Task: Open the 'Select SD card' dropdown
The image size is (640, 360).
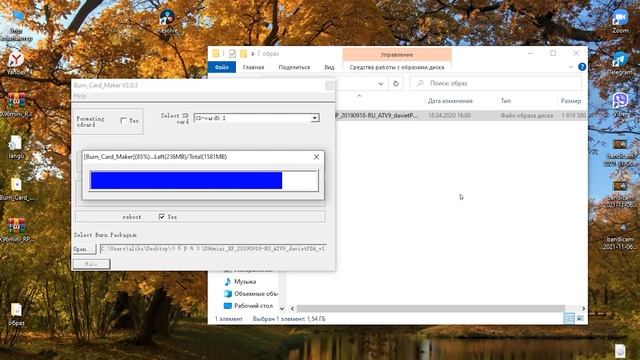Action: click(315, 118)
